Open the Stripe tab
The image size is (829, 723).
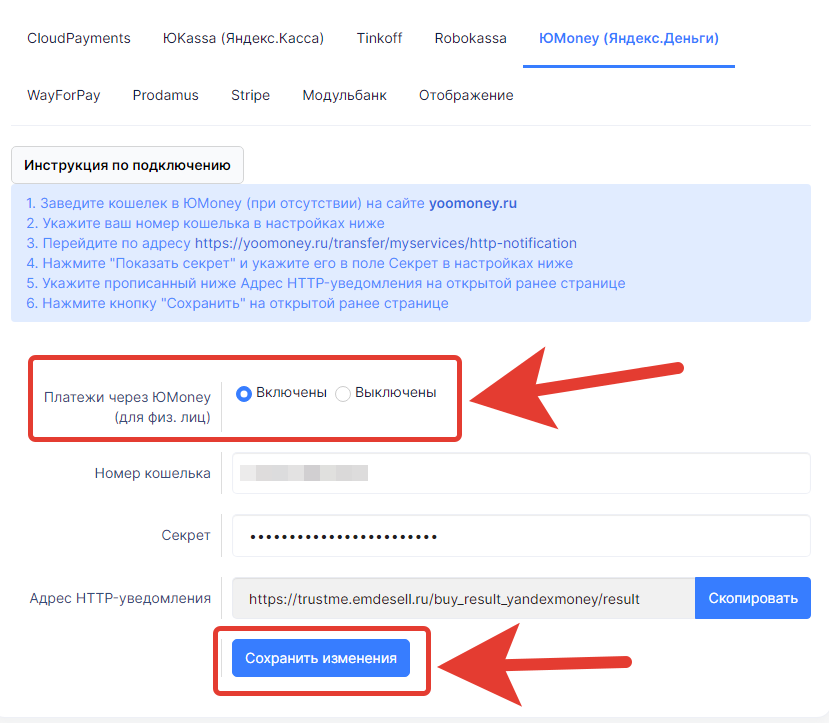250,95
